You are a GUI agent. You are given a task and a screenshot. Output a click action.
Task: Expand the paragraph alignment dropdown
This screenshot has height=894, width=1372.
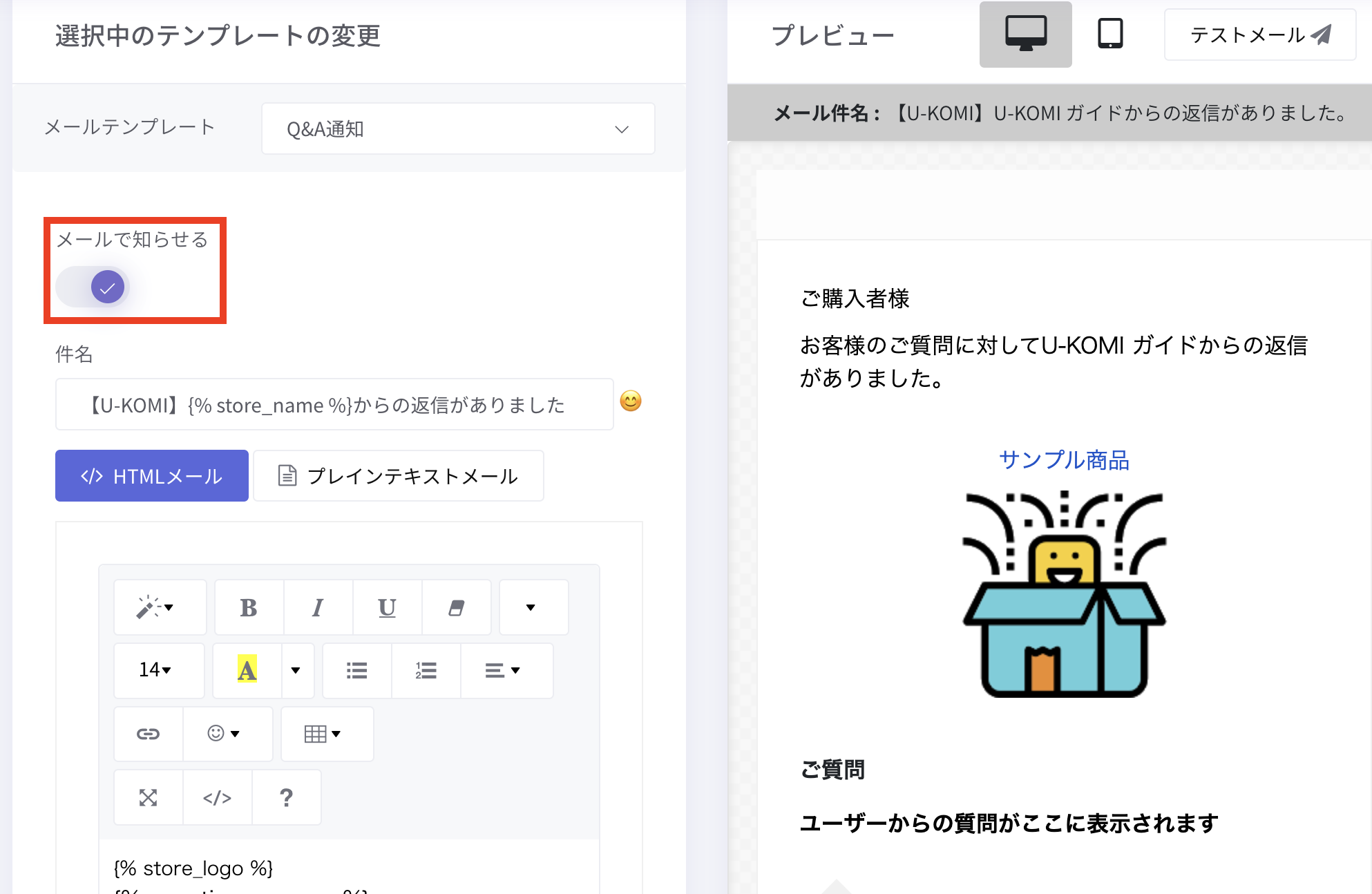click(x=503, y=670)
